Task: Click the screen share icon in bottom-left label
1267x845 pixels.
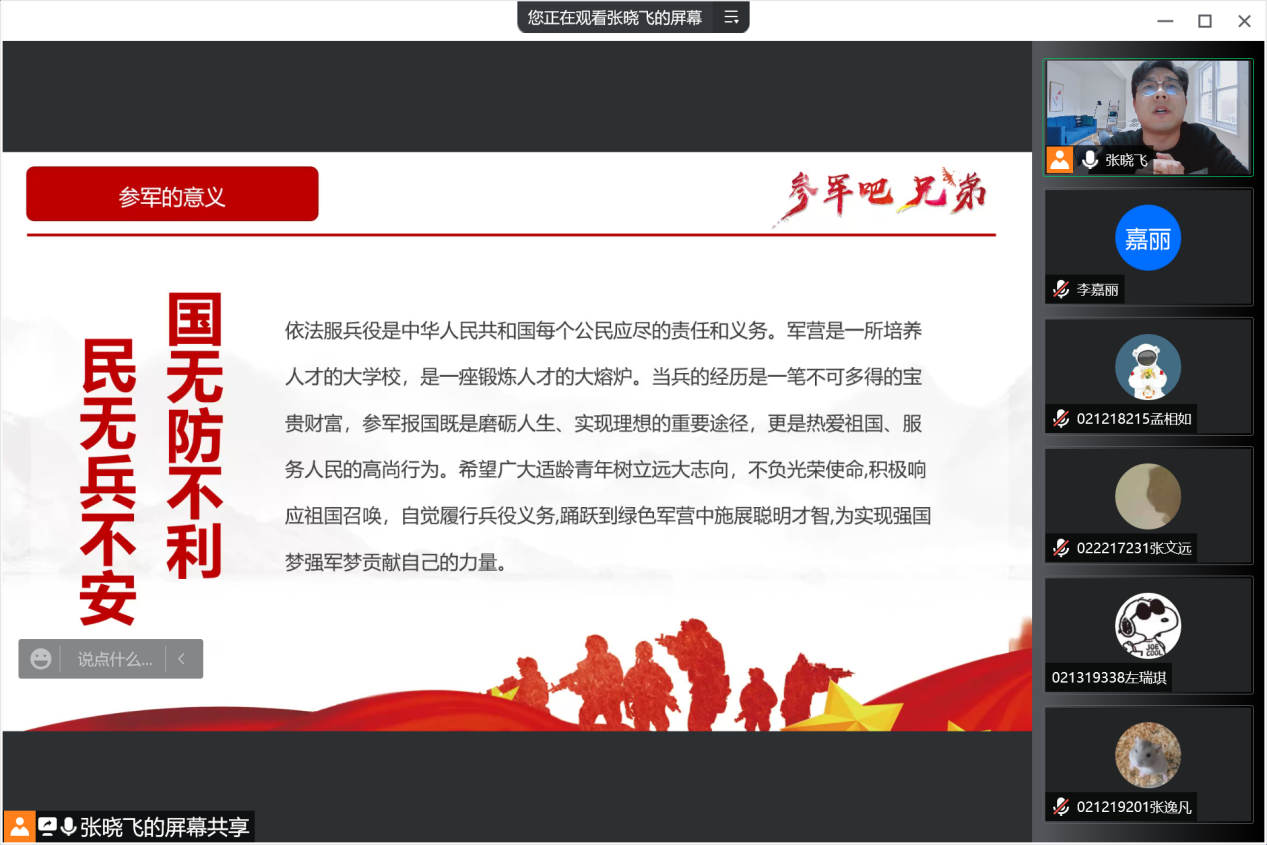Action: 47,827
